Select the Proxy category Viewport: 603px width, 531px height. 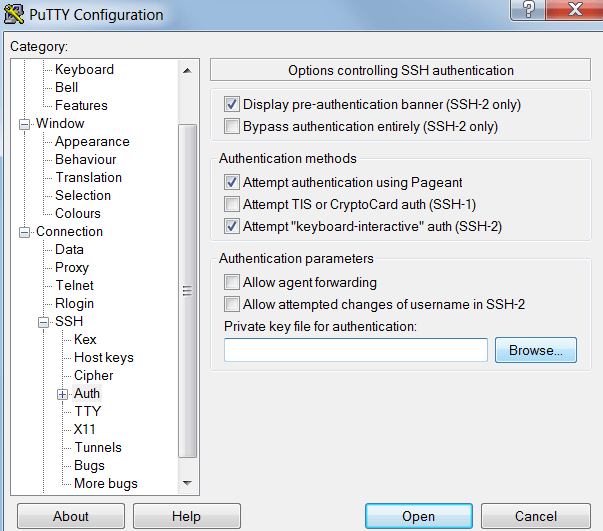72,268
